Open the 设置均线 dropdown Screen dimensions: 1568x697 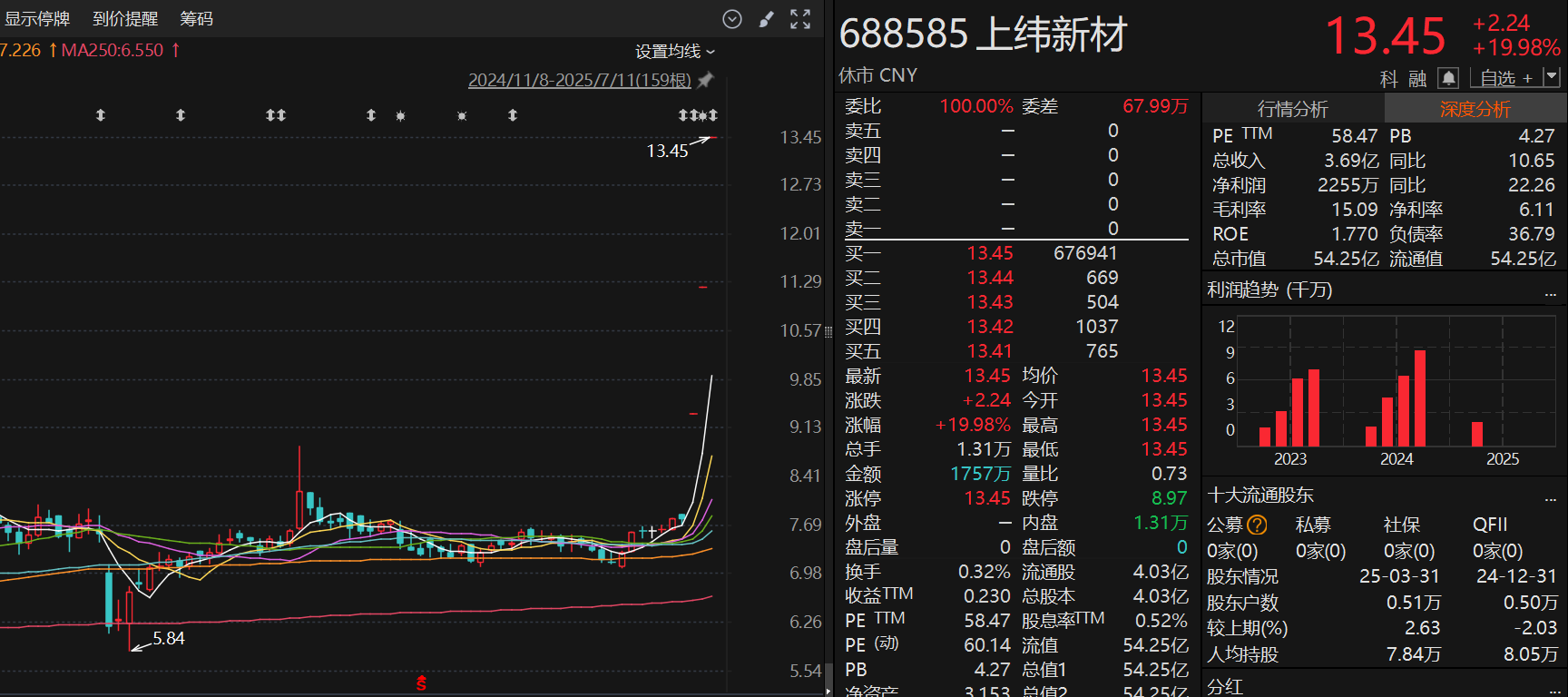click(x=674, y=52)
